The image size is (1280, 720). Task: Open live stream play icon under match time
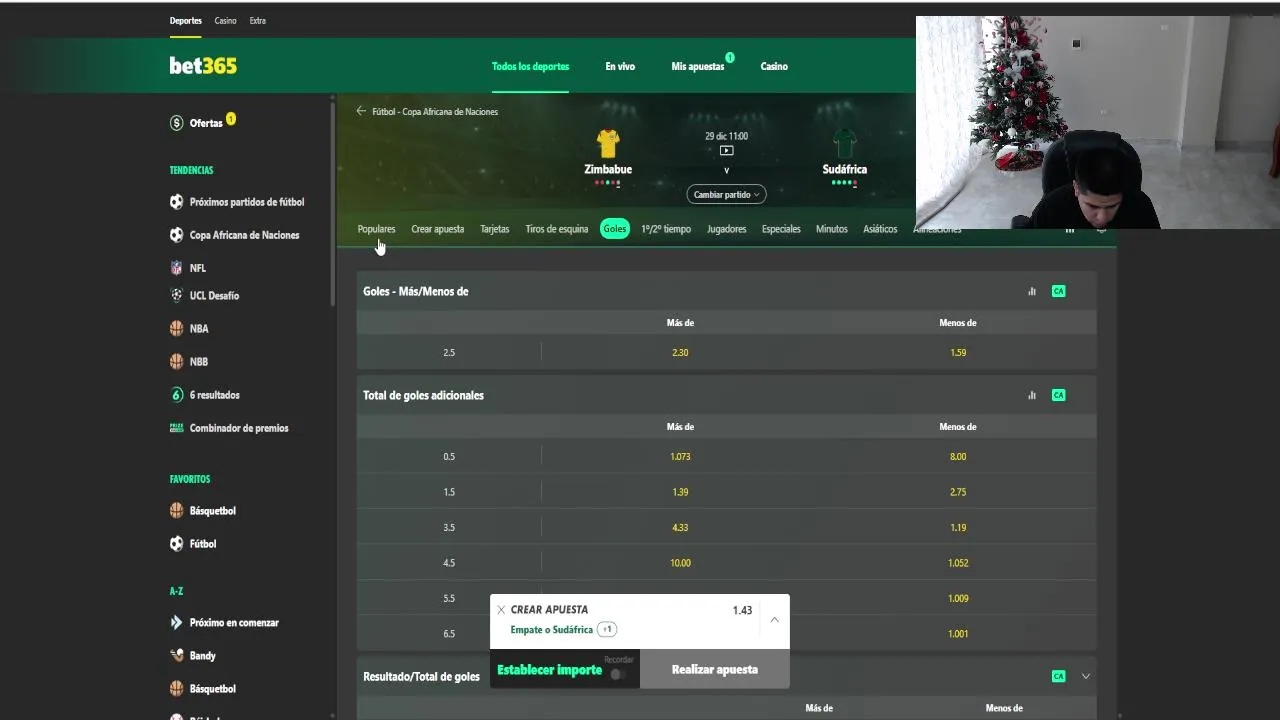[726, 151]
